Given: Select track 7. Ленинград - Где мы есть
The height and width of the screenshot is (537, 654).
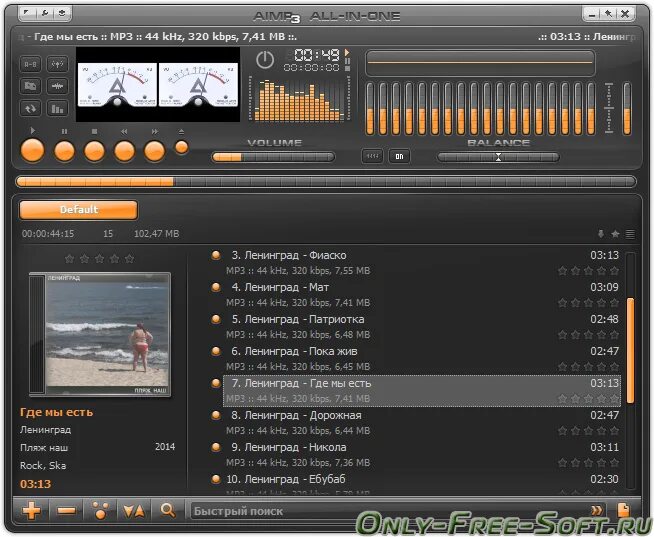Looking at the screenshot, I should tap(422, 391).
